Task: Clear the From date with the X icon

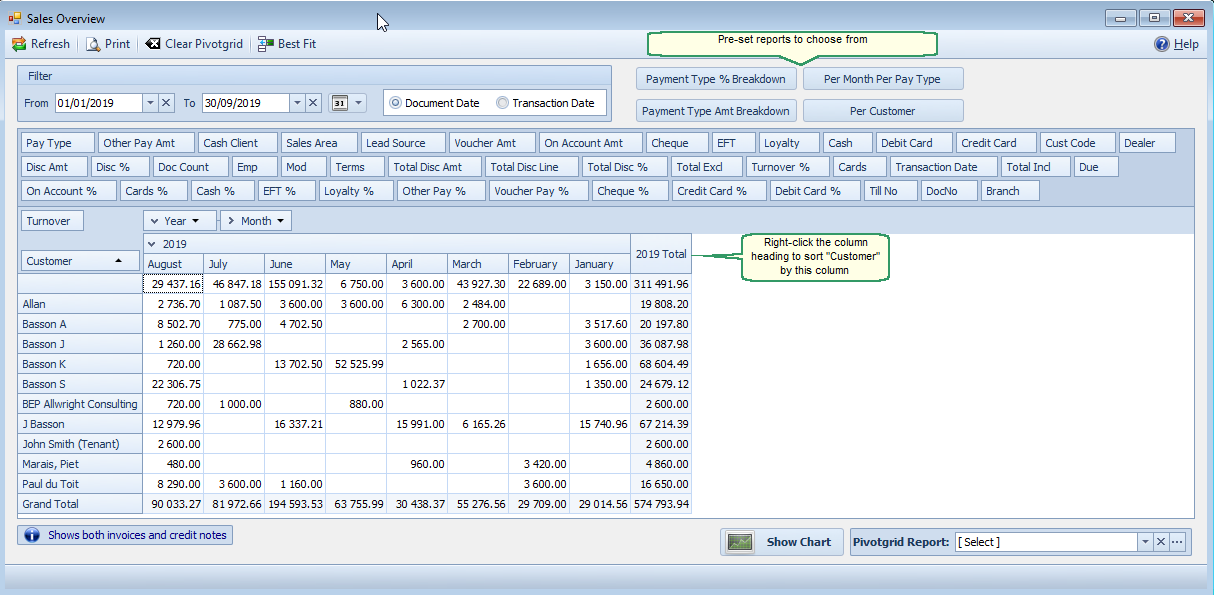Action: [166, 103]
